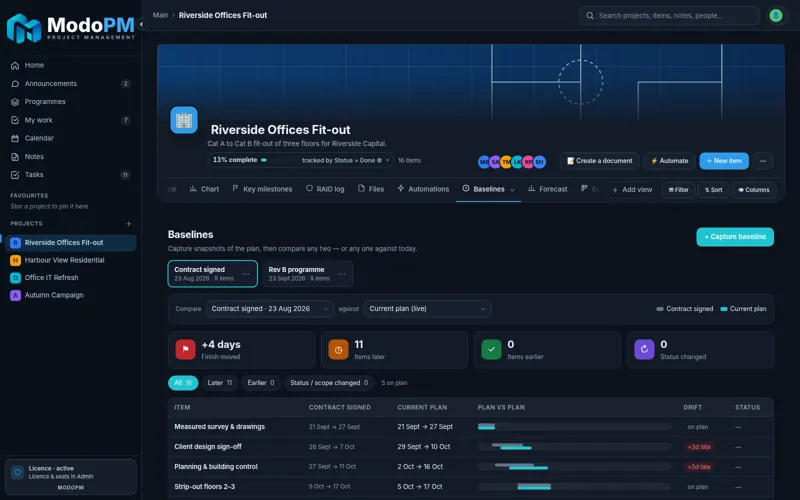Switch to the Forecast tab

[547, 189]
